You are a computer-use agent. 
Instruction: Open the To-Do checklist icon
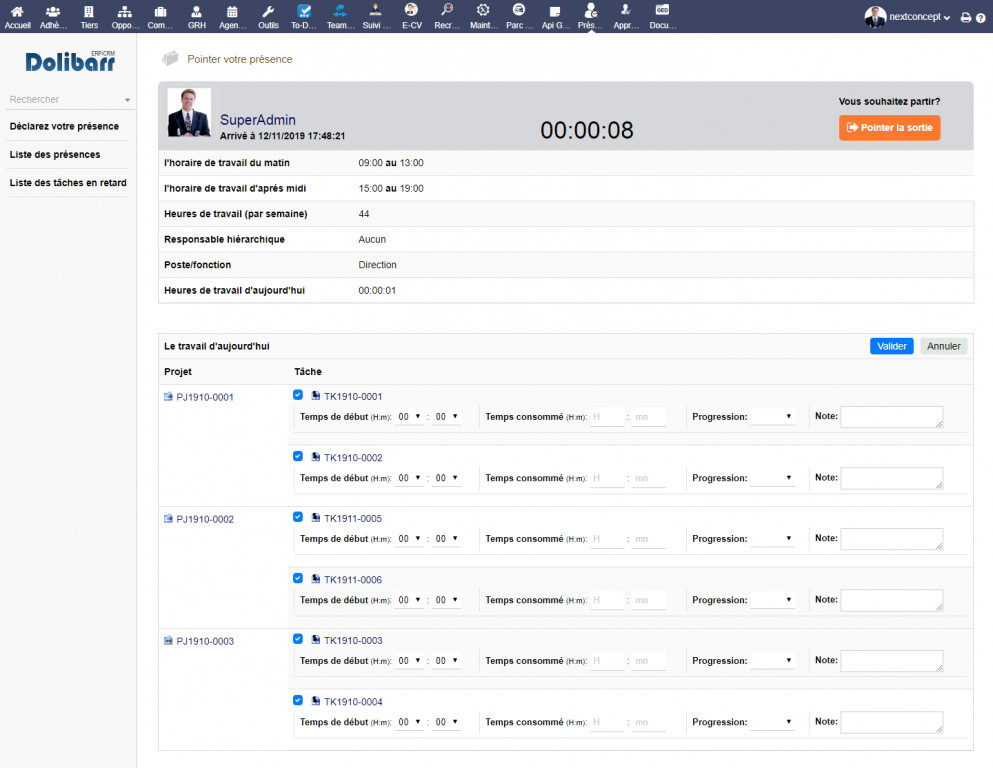pos(305,11)
